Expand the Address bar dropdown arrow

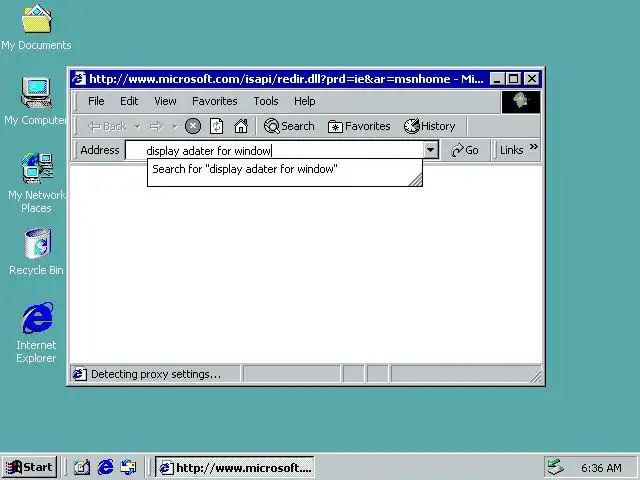[x=430, y=150]
